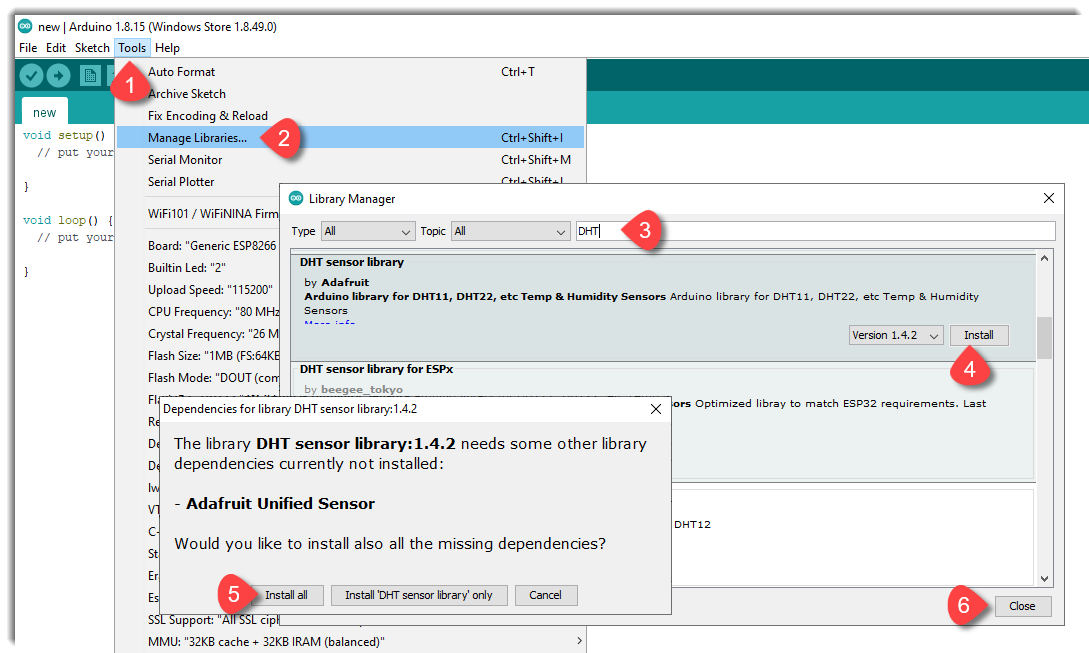Open the SSL Support menu entry

click(x=213, y=620)
